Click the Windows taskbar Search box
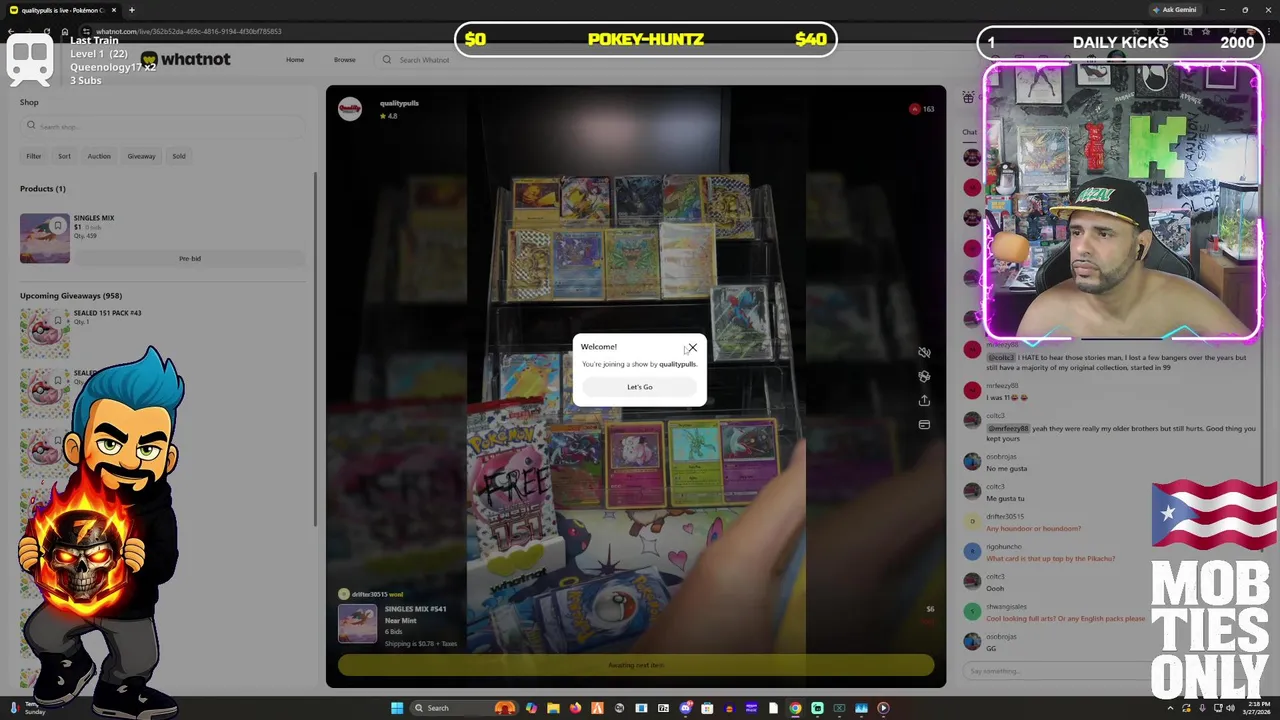 pos(464,708)
